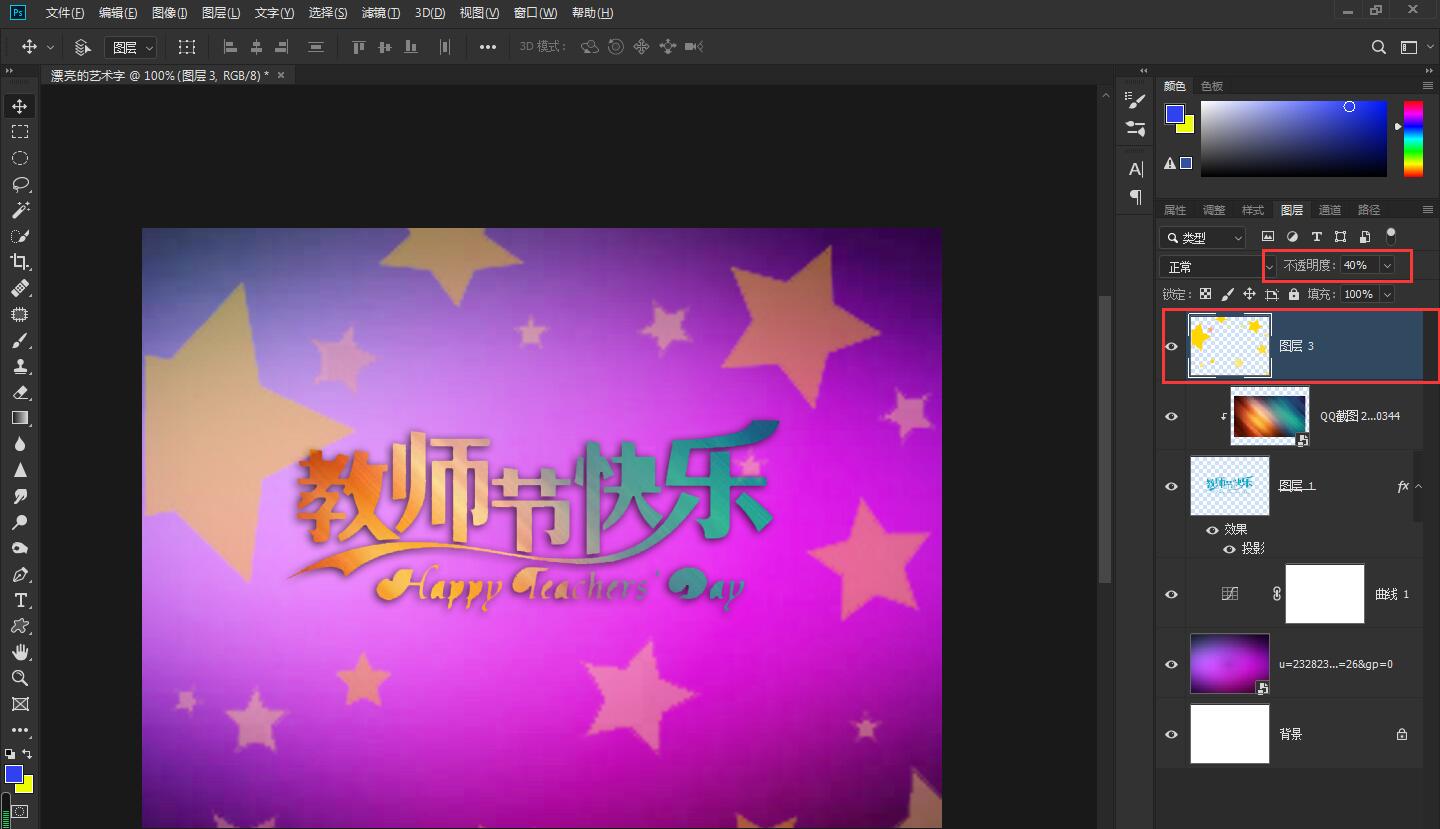Select the Crop tool
The image size is (1440, 829).
click(x=20, y=262)
